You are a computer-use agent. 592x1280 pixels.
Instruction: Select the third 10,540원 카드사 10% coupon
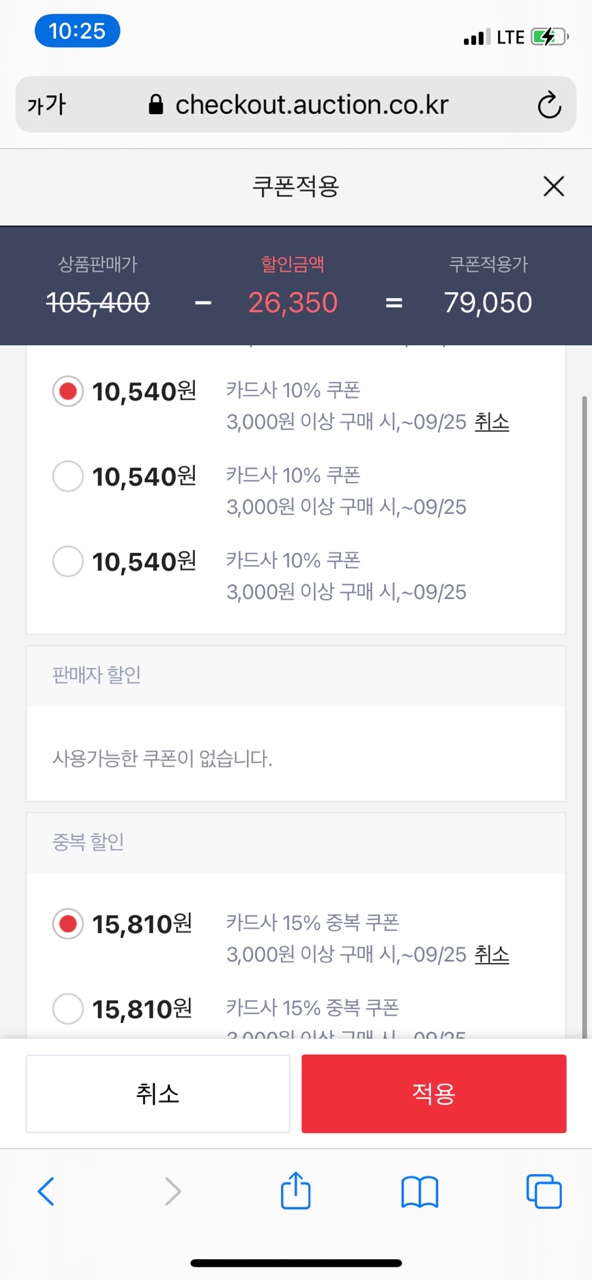pyautogui.click(x=68, y=562)
